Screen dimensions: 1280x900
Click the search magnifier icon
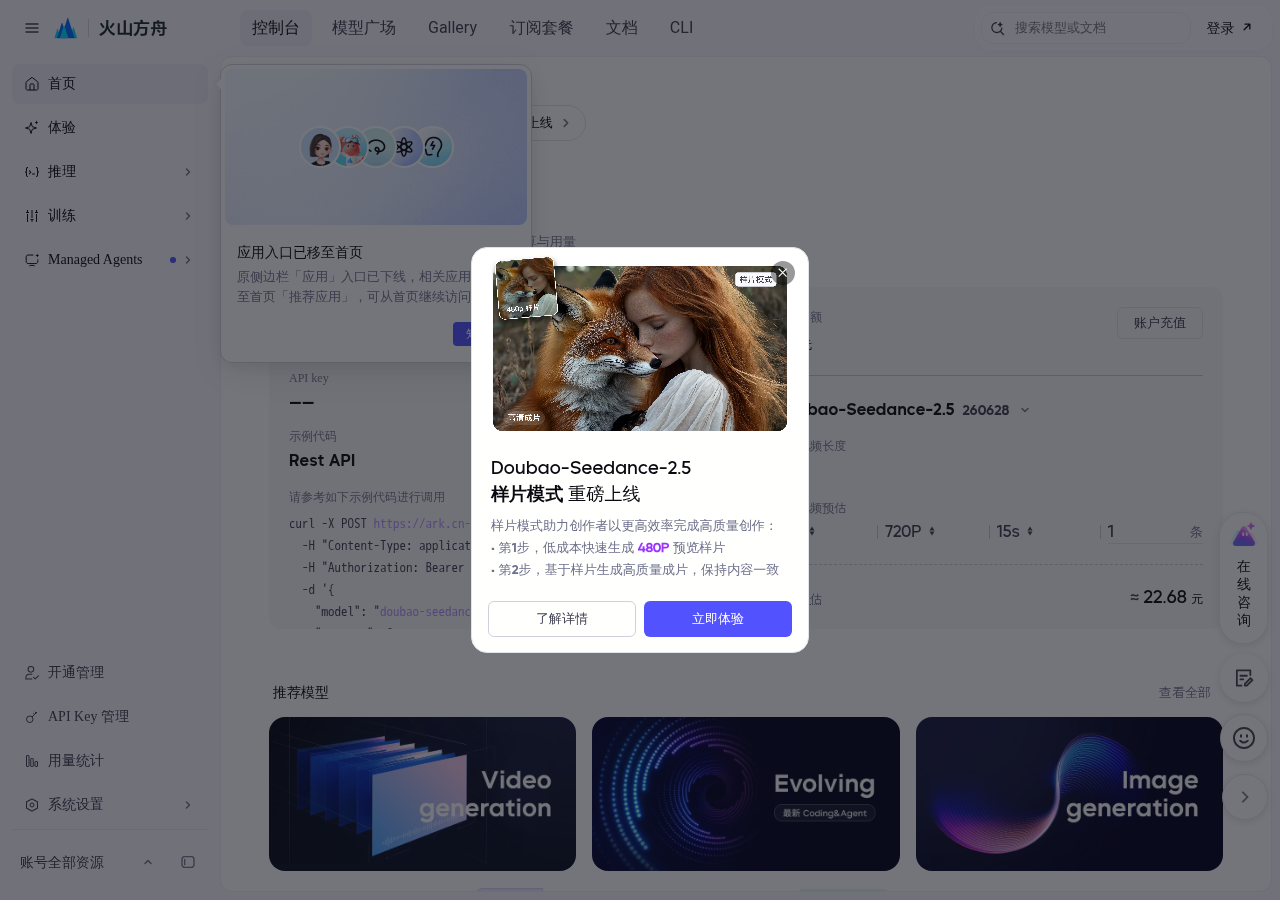tap(997, 28)
